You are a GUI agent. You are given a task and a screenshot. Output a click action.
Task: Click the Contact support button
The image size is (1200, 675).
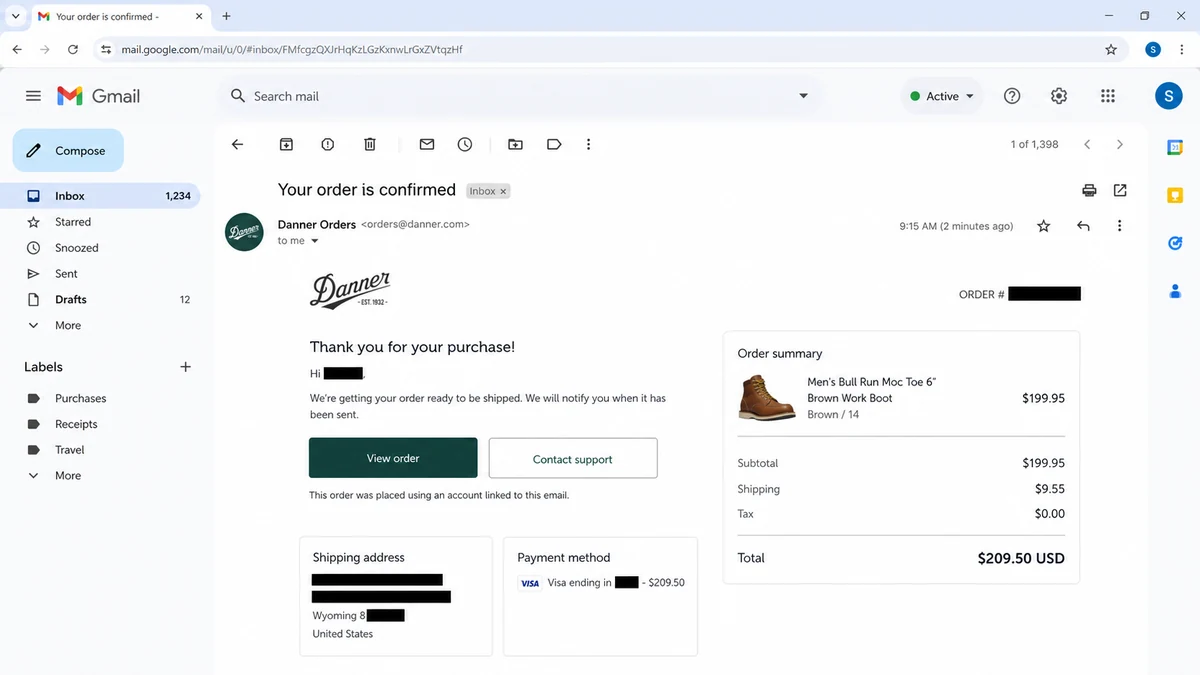click(573, 458)
